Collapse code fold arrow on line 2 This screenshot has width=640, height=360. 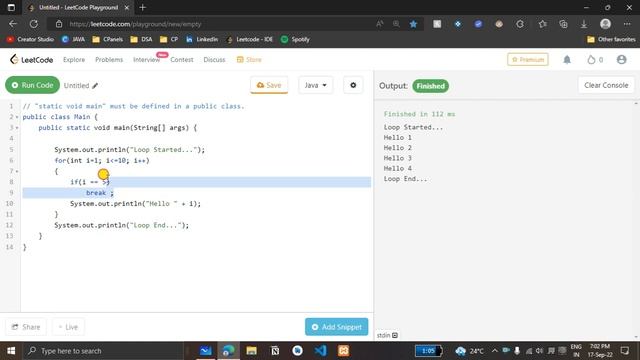(17, 117)
